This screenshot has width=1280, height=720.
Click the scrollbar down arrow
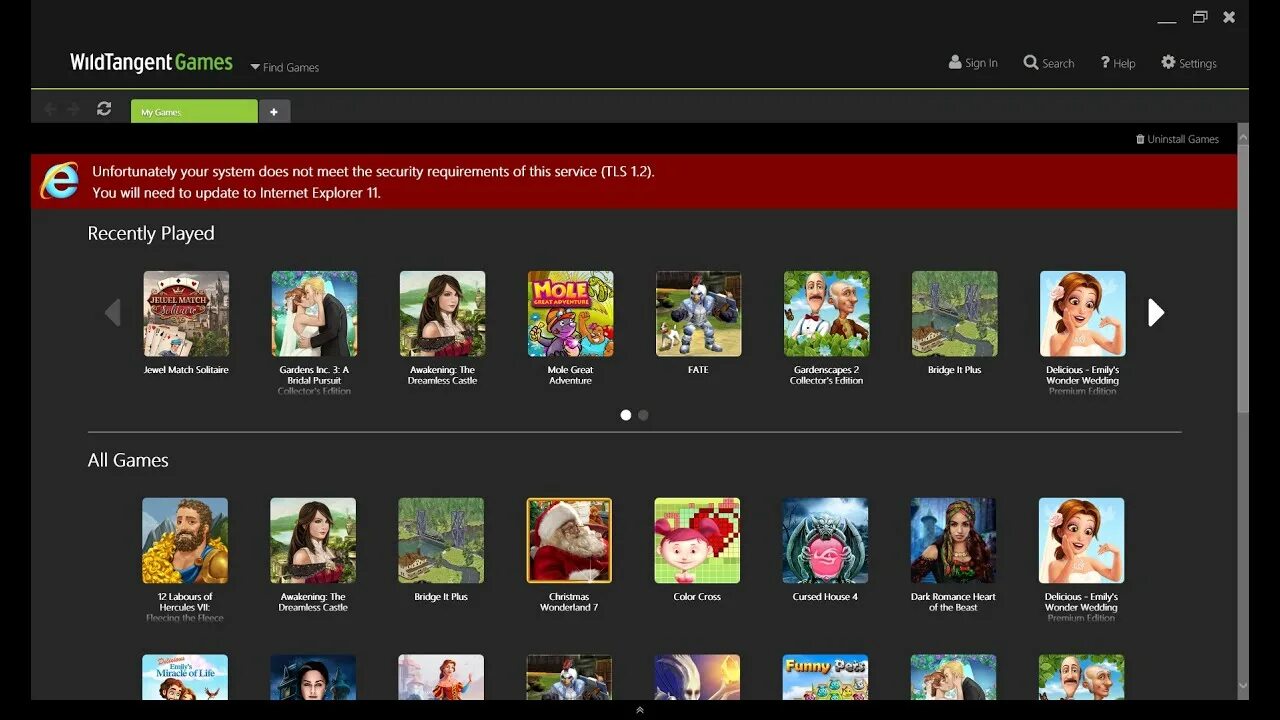[1243, 687]
